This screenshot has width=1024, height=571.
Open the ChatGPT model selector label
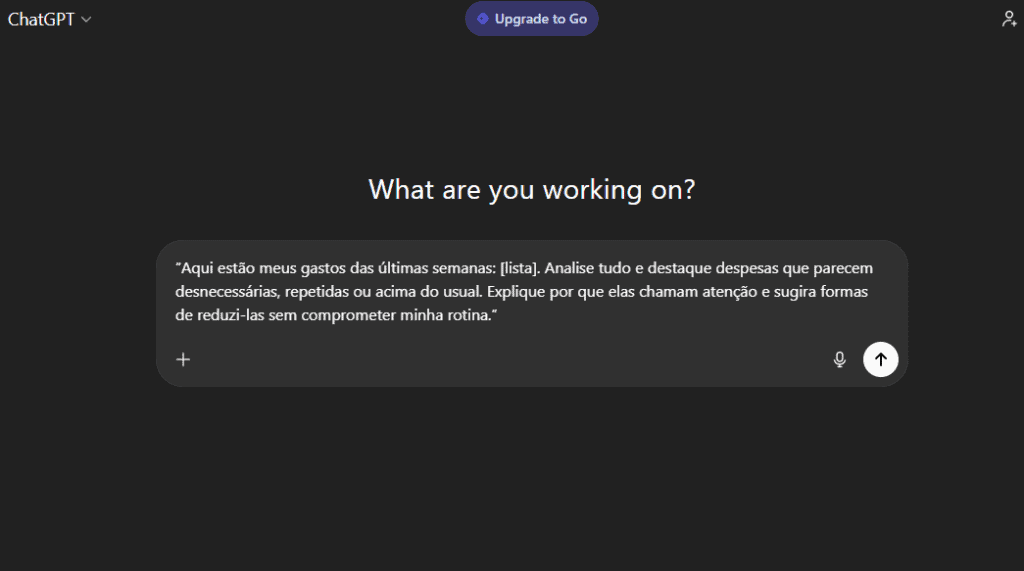41,20
